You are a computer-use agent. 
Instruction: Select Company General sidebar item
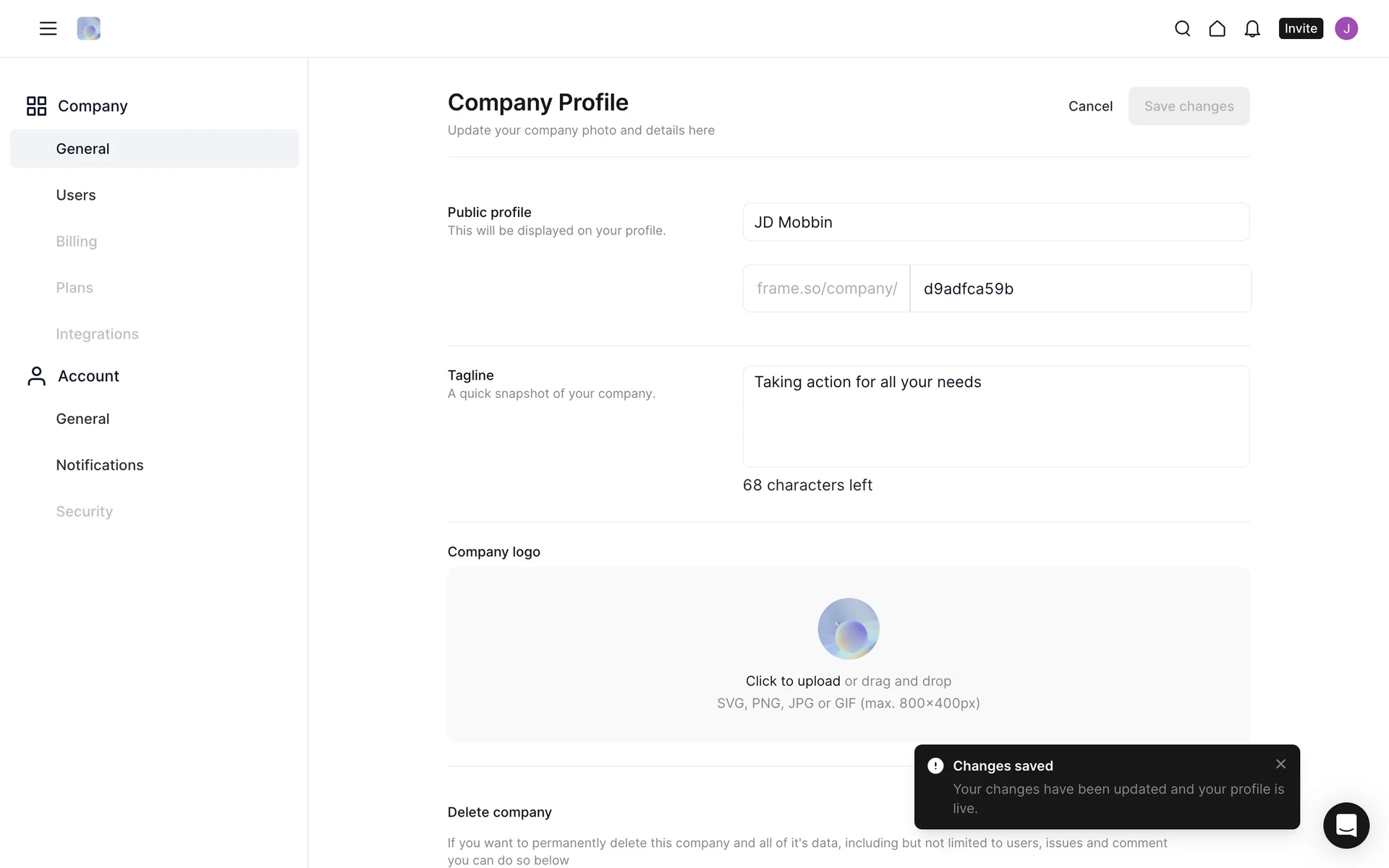(x=82, y=149)
